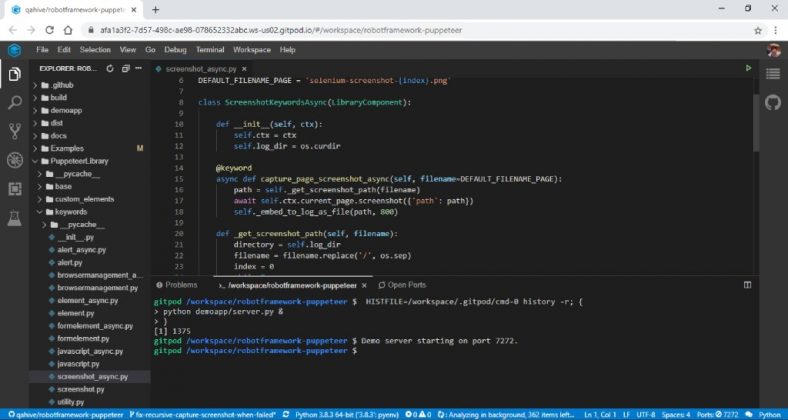Screen dimensions: 788x420
Task: Open Explorer more actions ellipsis
Action: 139,69
